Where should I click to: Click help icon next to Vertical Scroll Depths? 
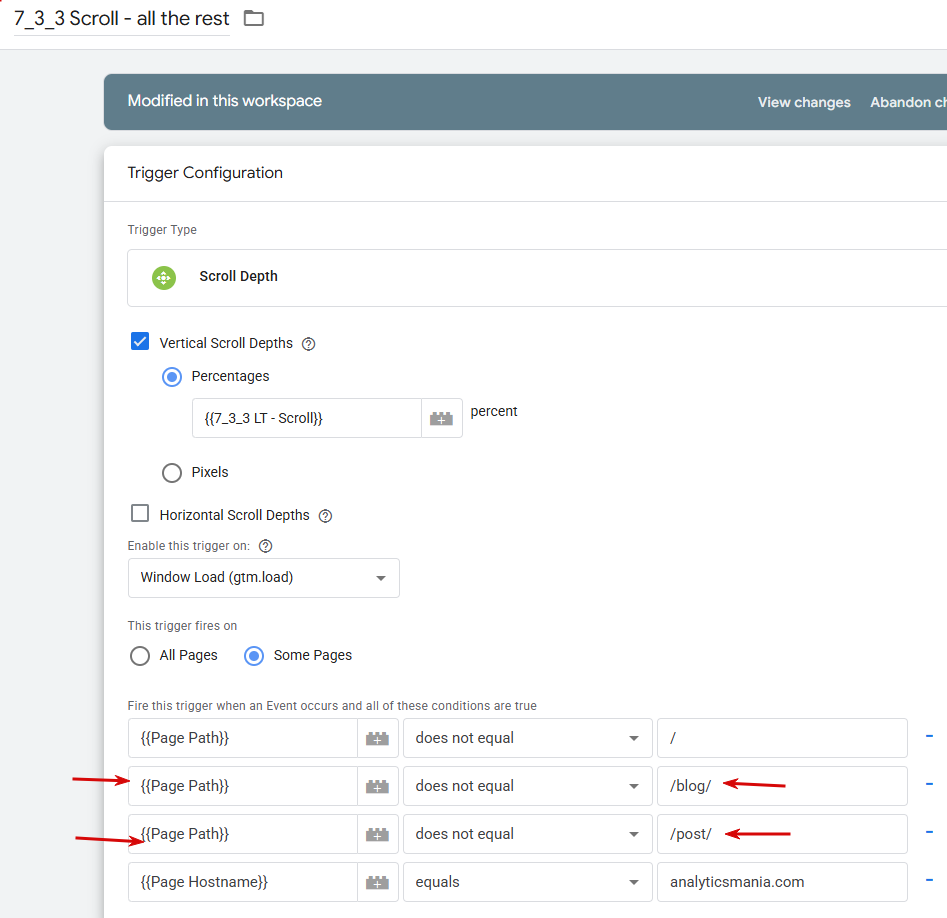click(309, 344)
